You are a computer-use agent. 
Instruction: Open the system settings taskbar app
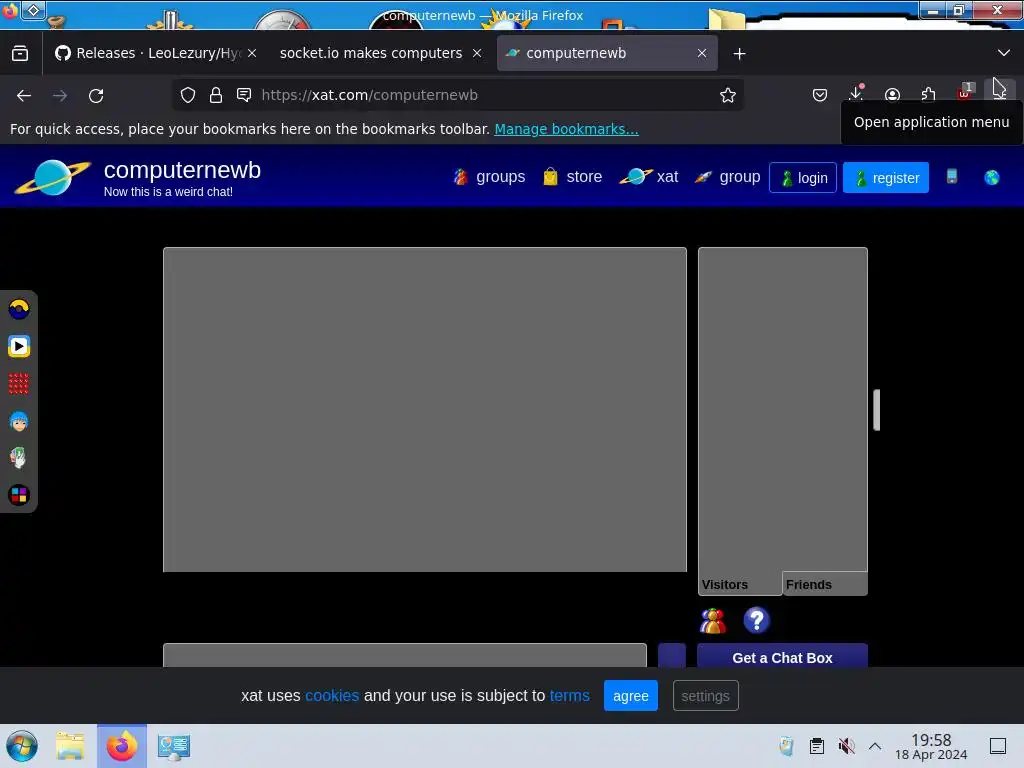(x=174, y=746)
